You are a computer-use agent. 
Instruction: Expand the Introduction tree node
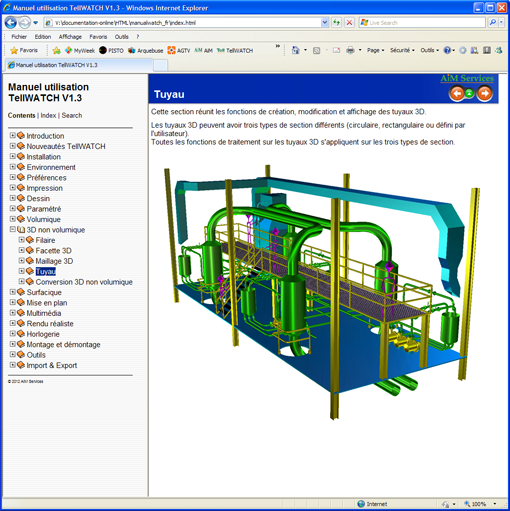pyautogui.click(x=12, y=135)
